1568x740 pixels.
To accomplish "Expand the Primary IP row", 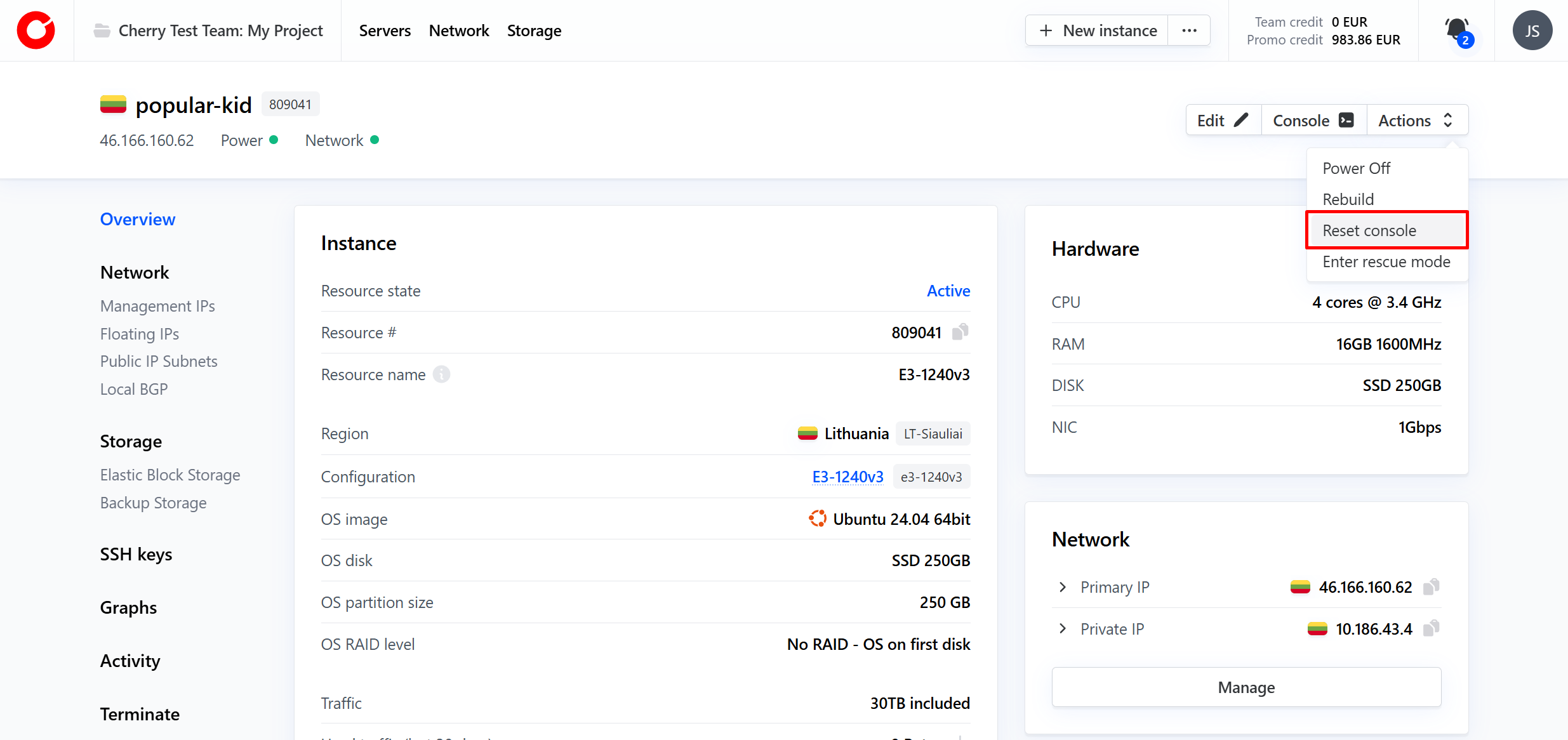I will pyautogui.click(x=1063, y=587).
